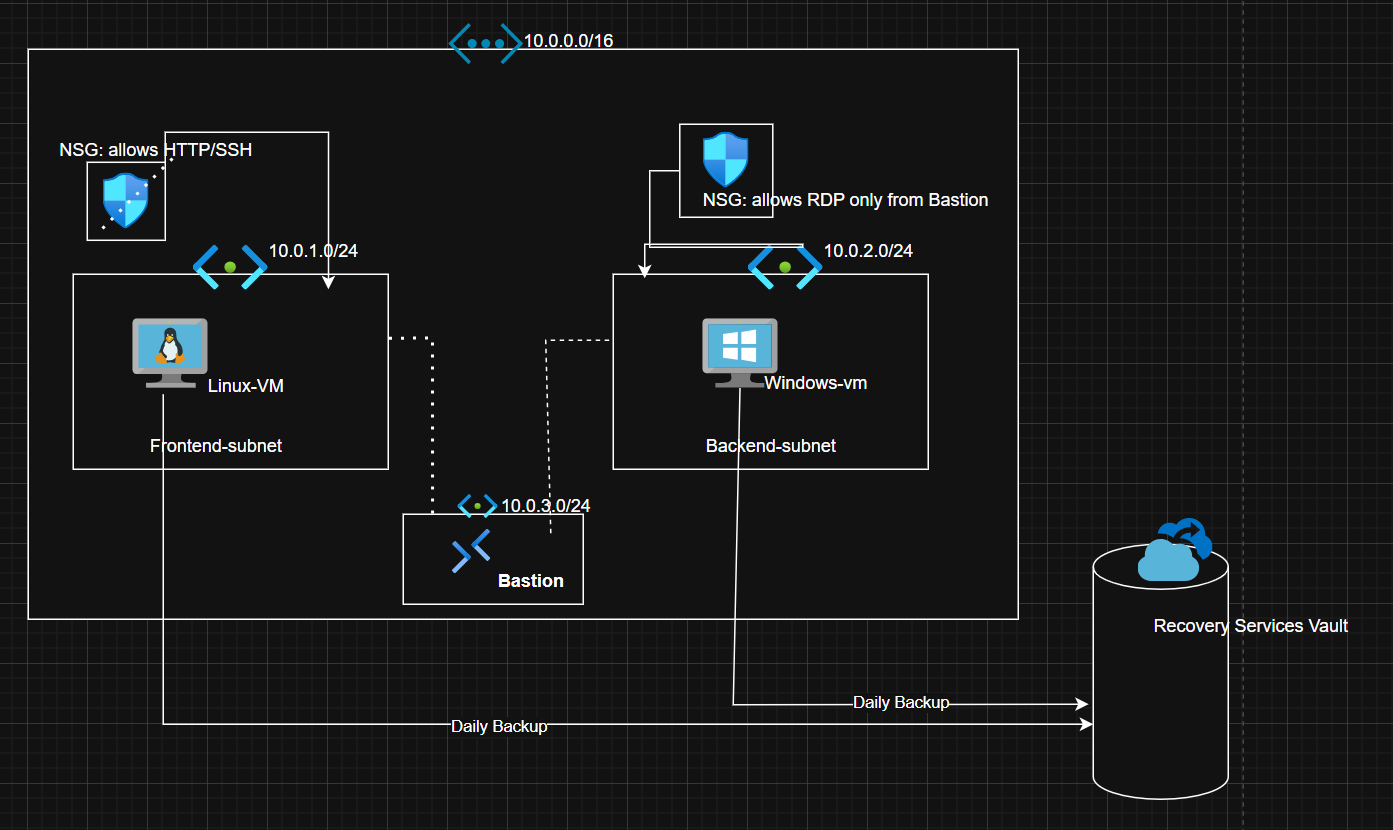This screenshot has height=830, width=1393.
Task: Click the Linux-VM penguin monitor icon
Action: click(170, 352)
